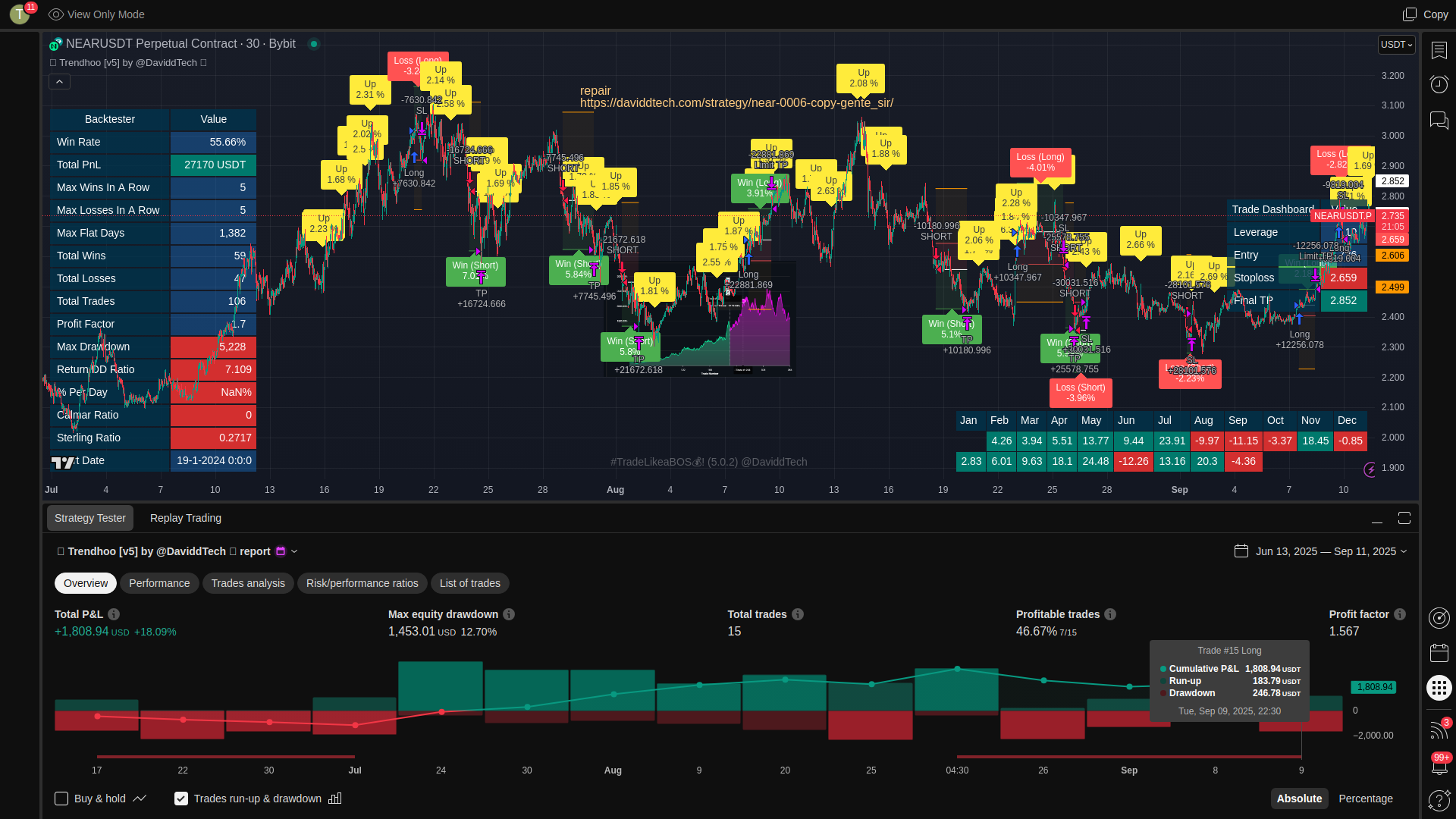The width and height of the screenshot is (1456, 819).
Task: Click the Win Rate 55.66% value
Action: 214,142
